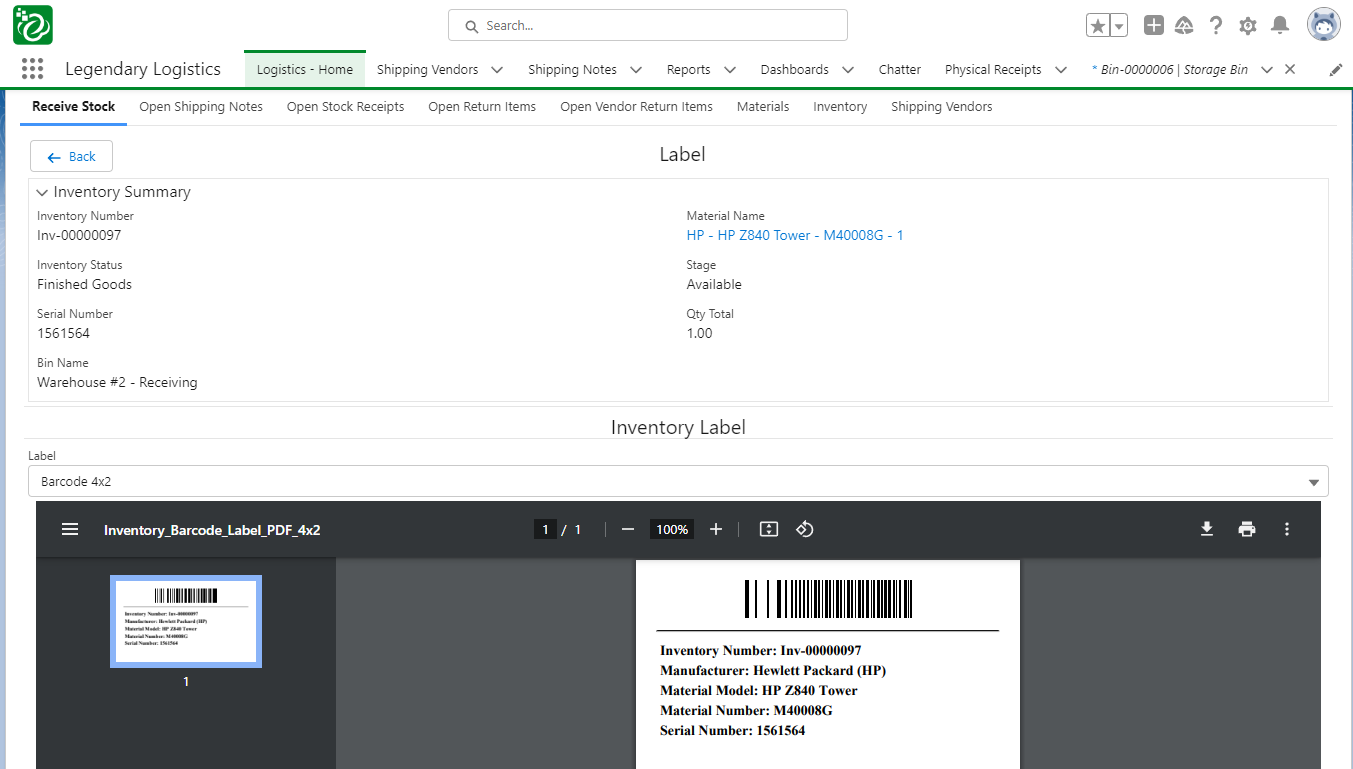The image size is (1353, 769).
Task: Click the PDF title Inventory_Barcode_Label_PDF_4x2
Action: coord(212,530)
